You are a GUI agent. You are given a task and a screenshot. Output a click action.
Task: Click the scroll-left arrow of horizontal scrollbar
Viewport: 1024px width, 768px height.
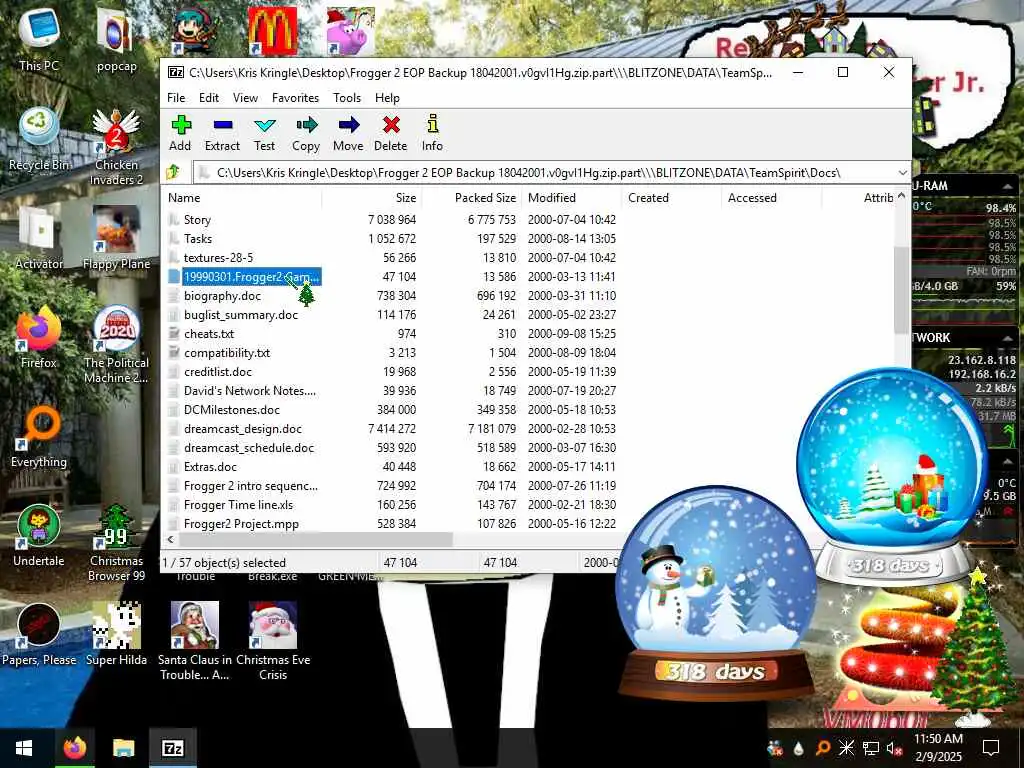pos(170,539)
